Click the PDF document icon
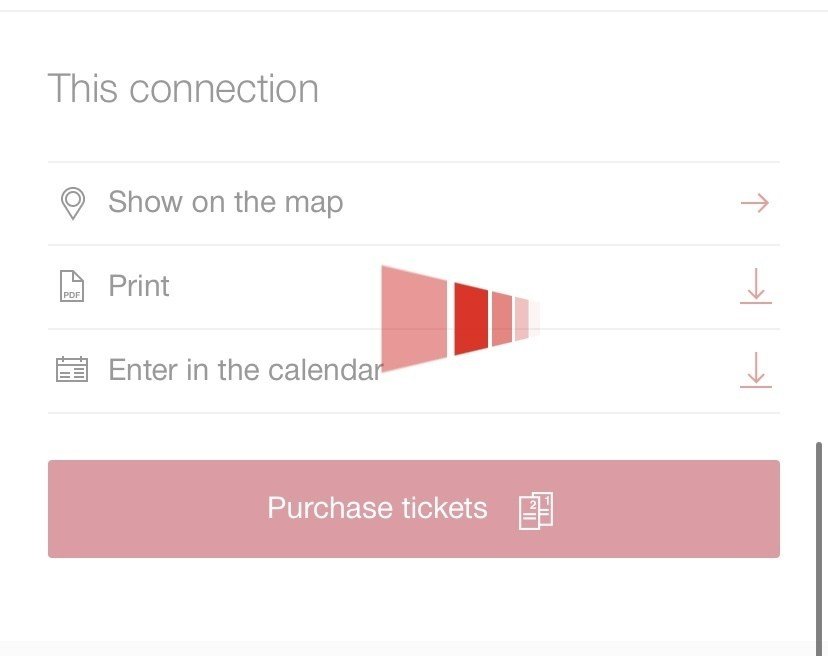The width and height of the screenshot is (828, 656). (72, 286)
